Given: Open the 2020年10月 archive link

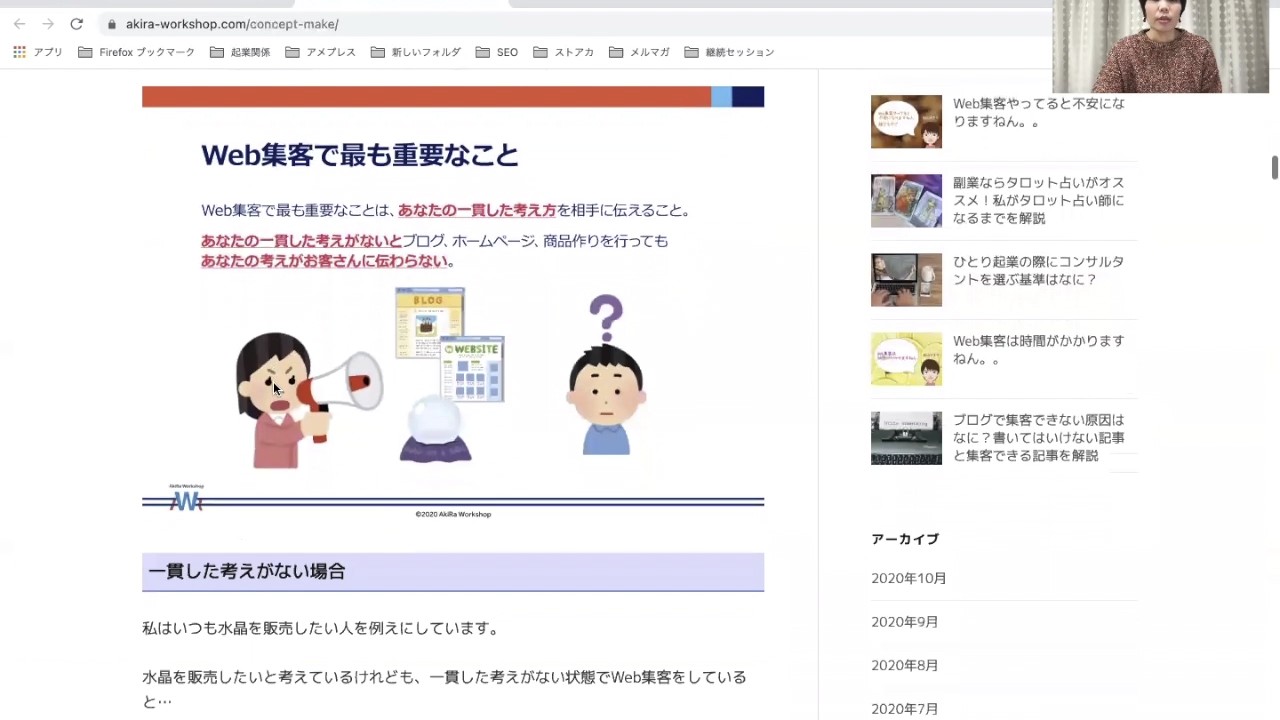Looking at the screenshot, I should (x=908, y=578).
